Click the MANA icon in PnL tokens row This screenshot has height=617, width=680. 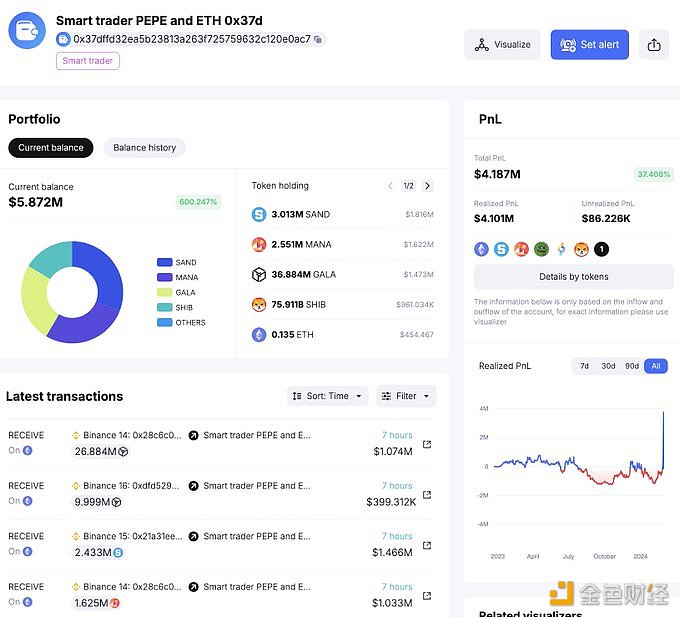[521, 249]
